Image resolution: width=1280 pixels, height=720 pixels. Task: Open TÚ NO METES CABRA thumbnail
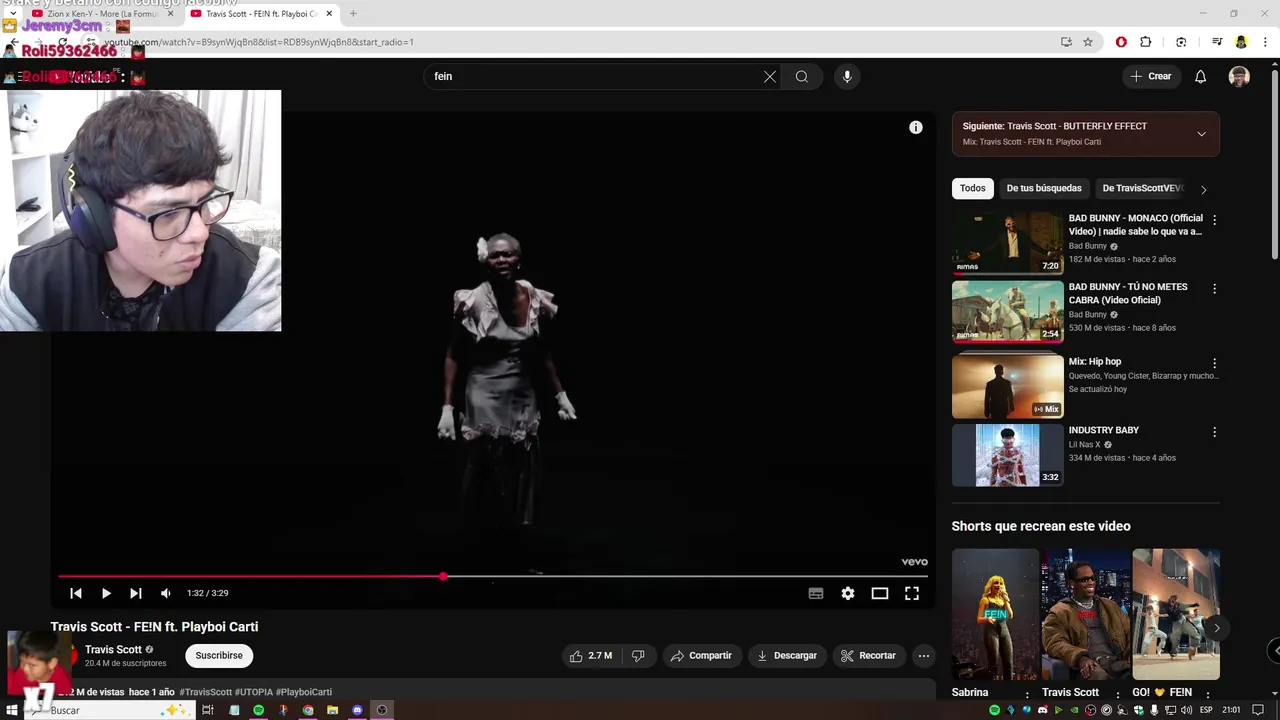[x=1007, y=312]
